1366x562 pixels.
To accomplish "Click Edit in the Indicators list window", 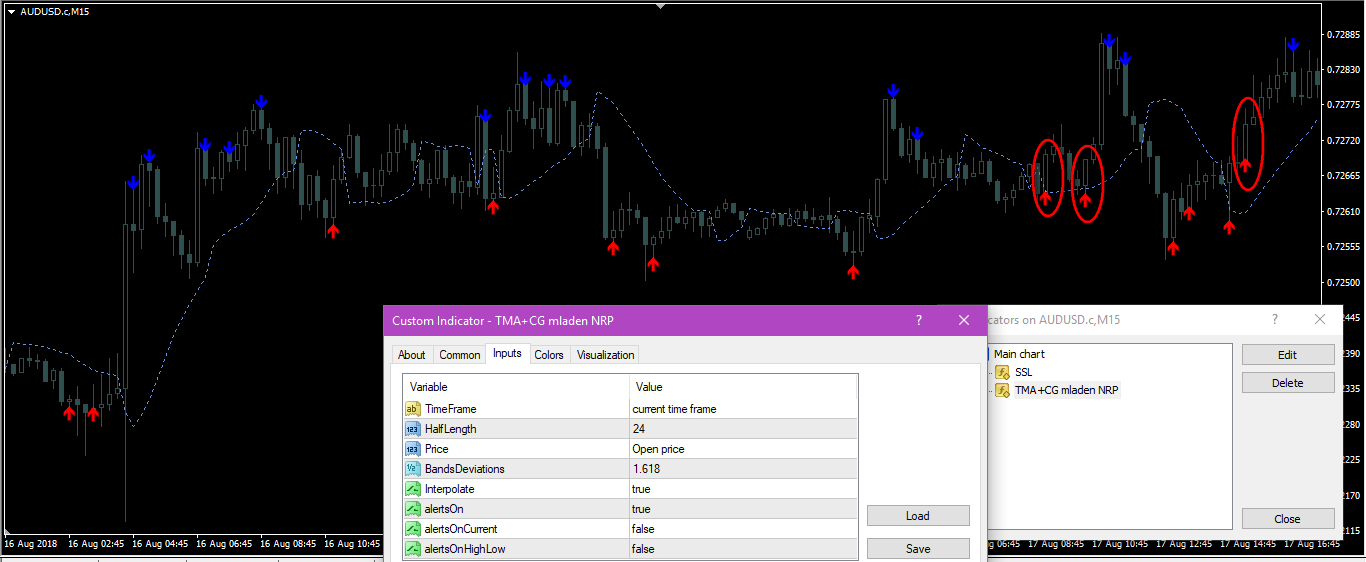I will (x=1288, y=355).
